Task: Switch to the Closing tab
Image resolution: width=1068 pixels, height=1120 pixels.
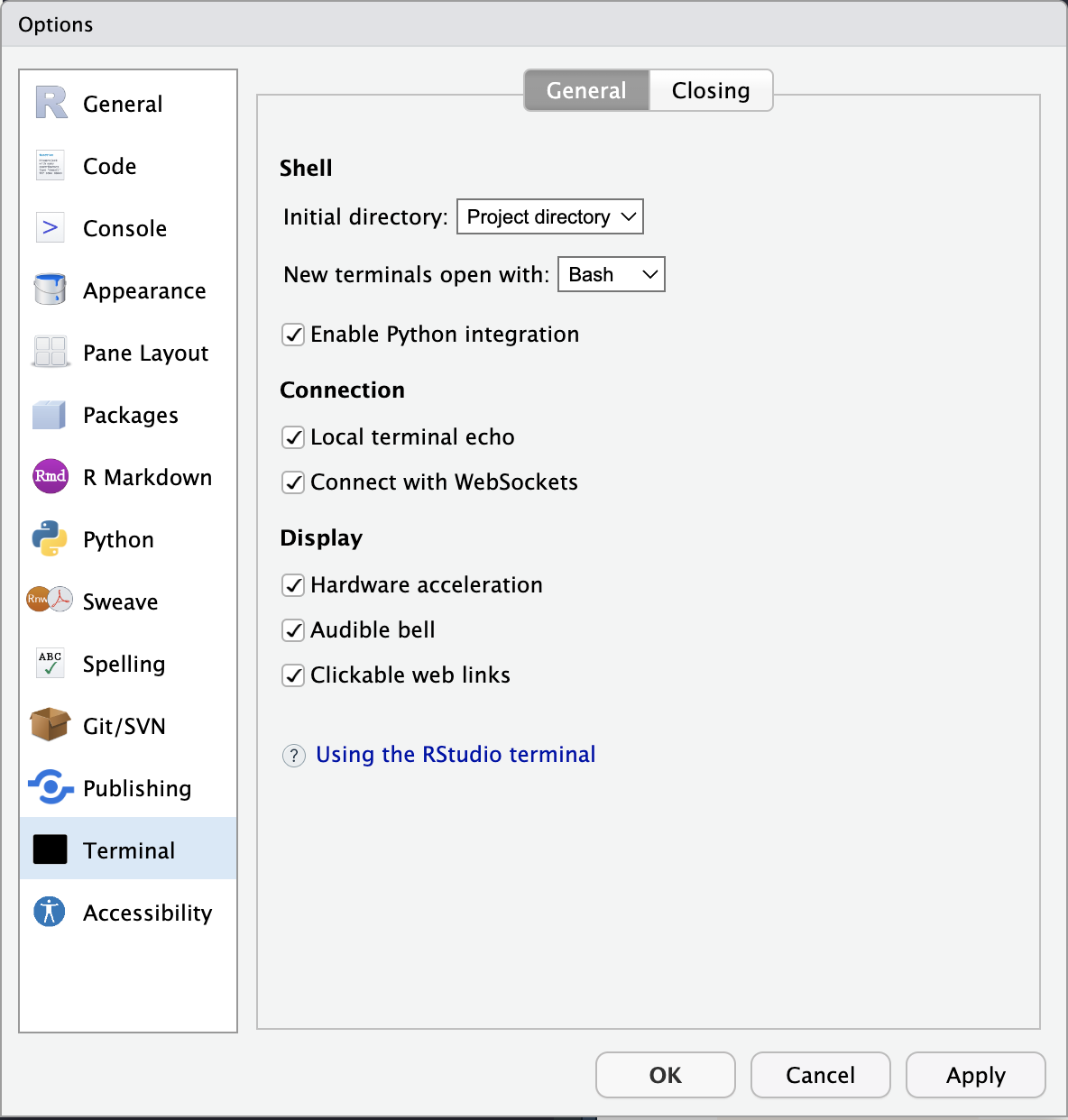Action: 710,90
